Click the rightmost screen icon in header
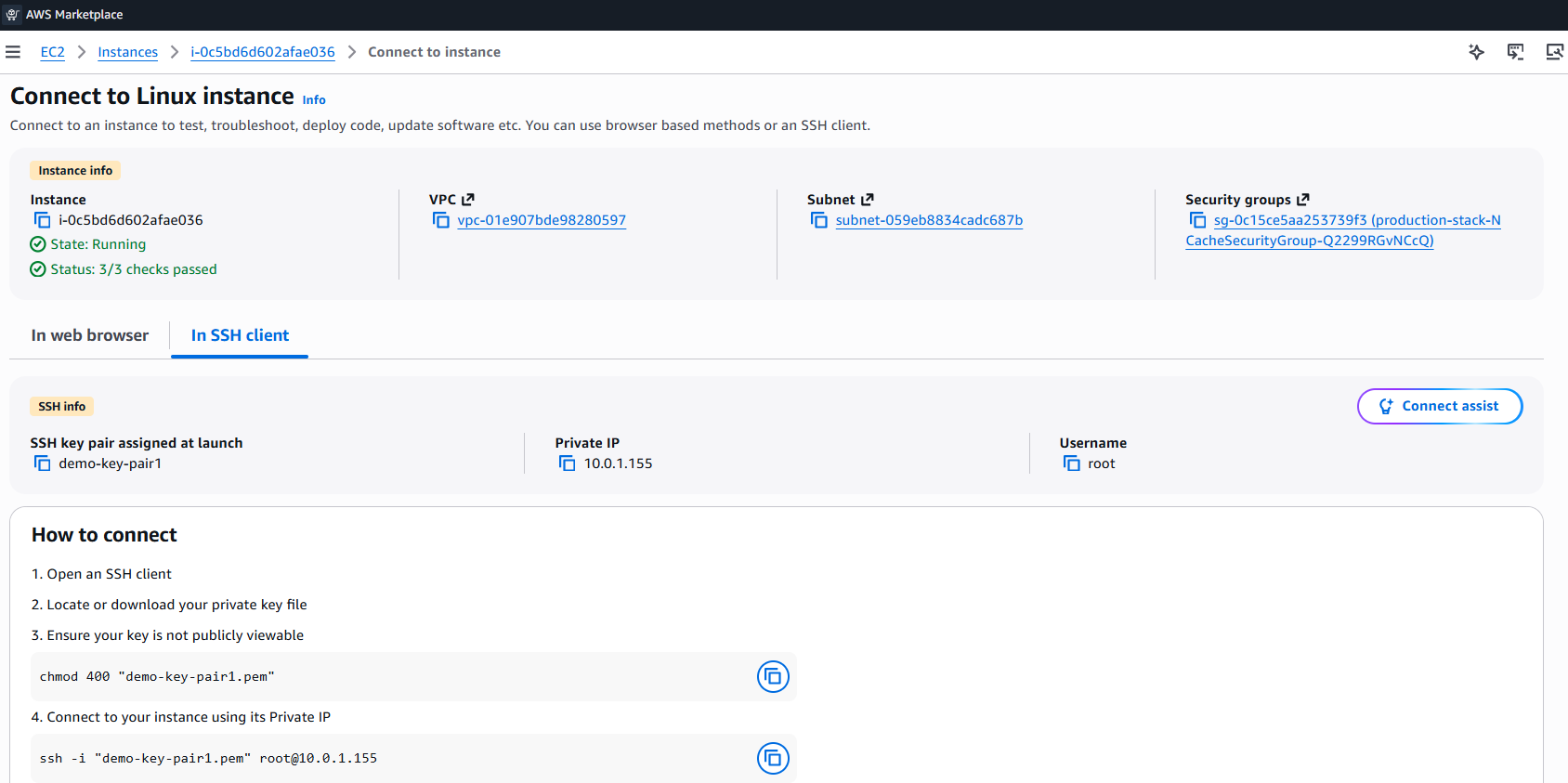Image resolution: width=1568 pixels, height=783 pixels. click(x=1554, y=52)
